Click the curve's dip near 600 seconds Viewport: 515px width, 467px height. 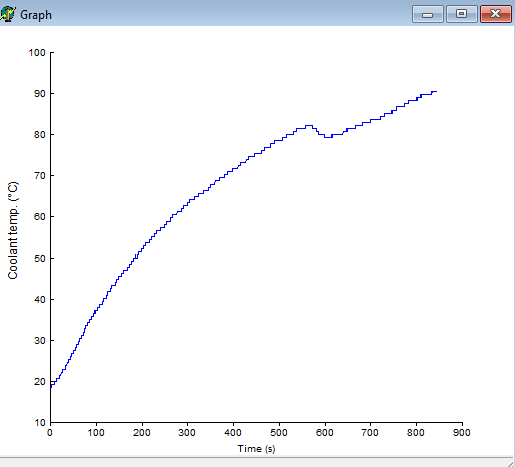click(x=328, y=137)
